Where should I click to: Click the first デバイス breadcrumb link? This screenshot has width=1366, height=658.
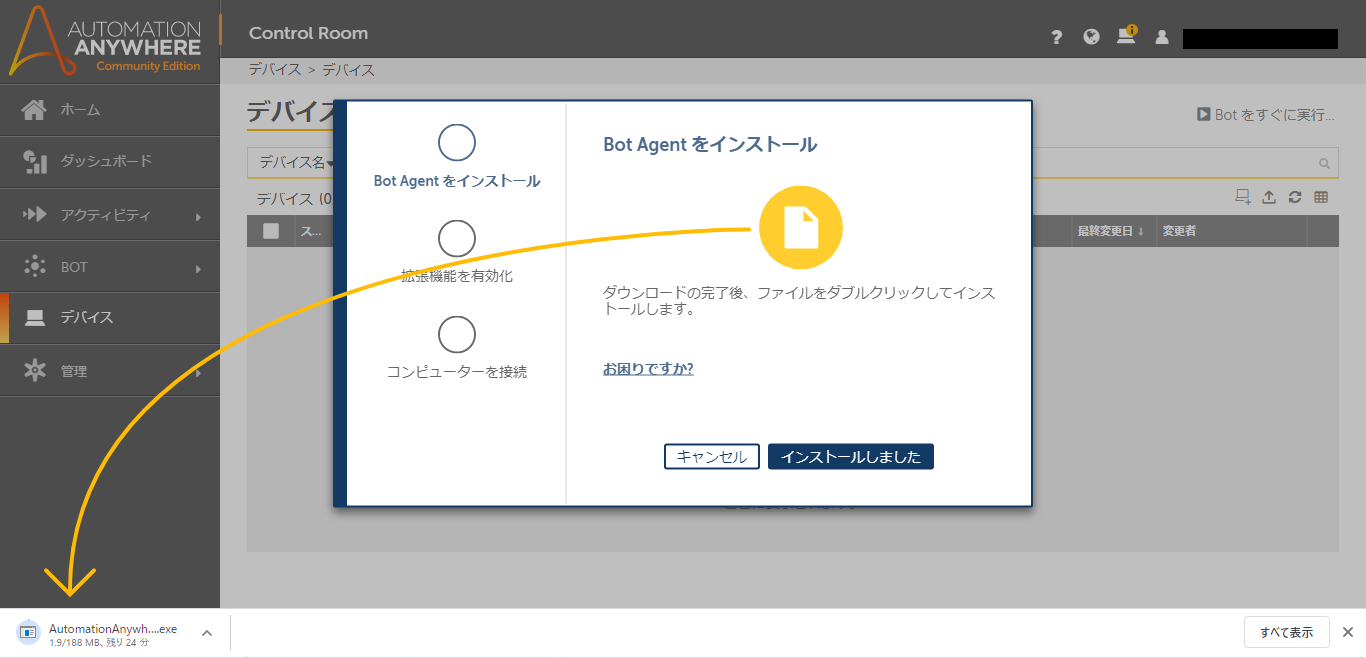click(x=275, y=70)
